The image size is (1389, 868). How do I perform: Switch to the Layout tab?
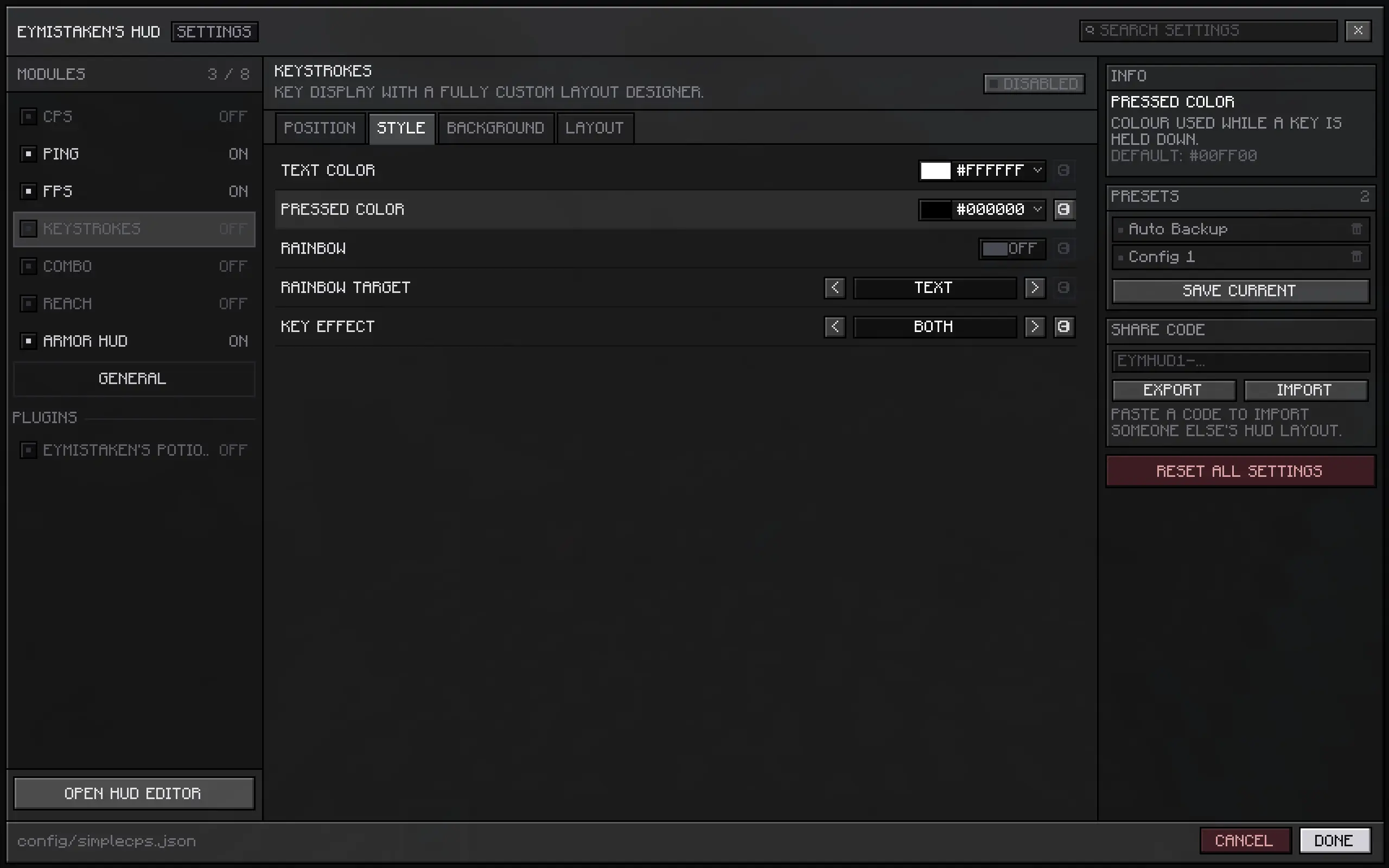tap(595, 128)
